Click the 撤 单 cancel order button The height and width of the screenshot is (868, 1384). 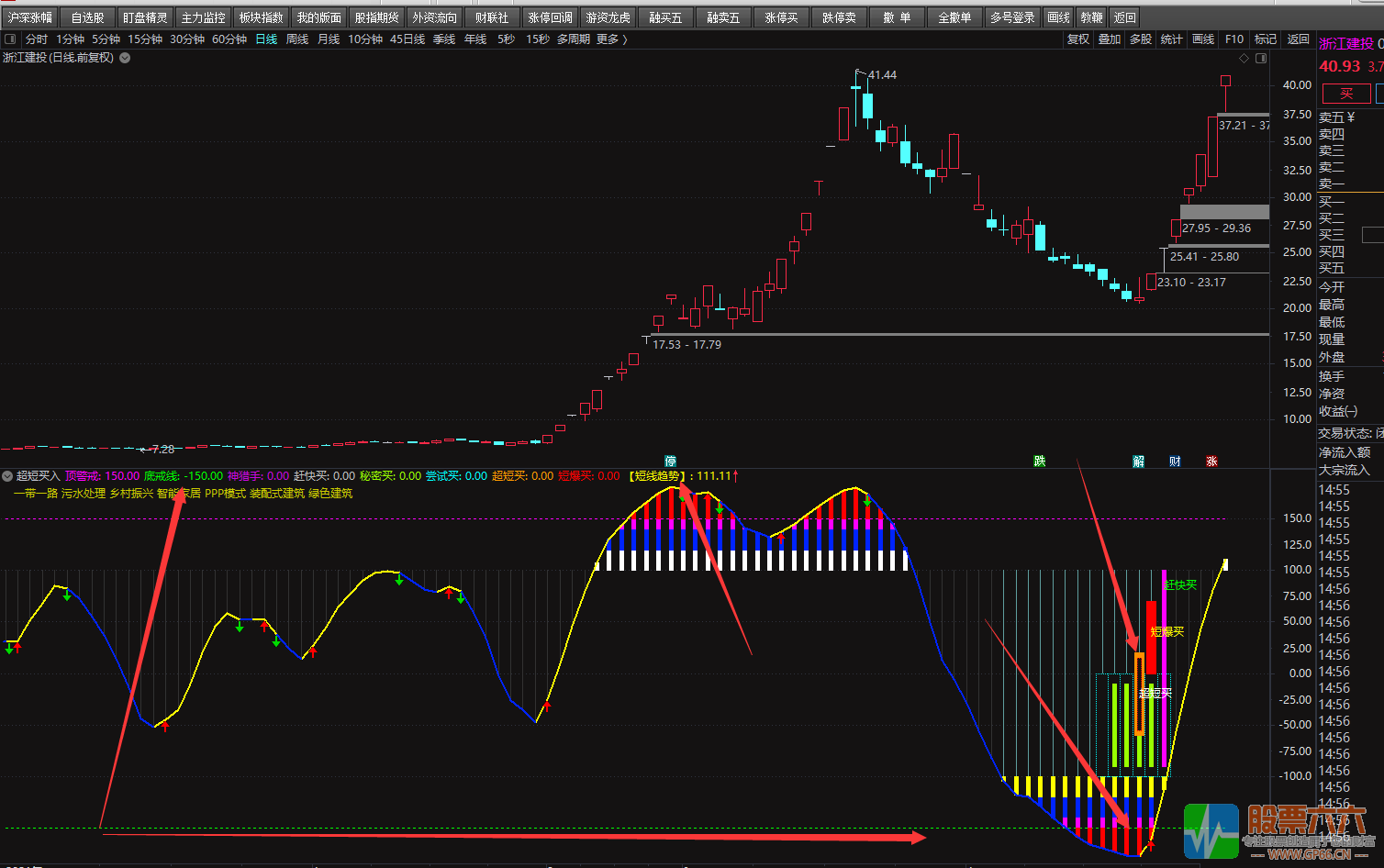point(897,17)
